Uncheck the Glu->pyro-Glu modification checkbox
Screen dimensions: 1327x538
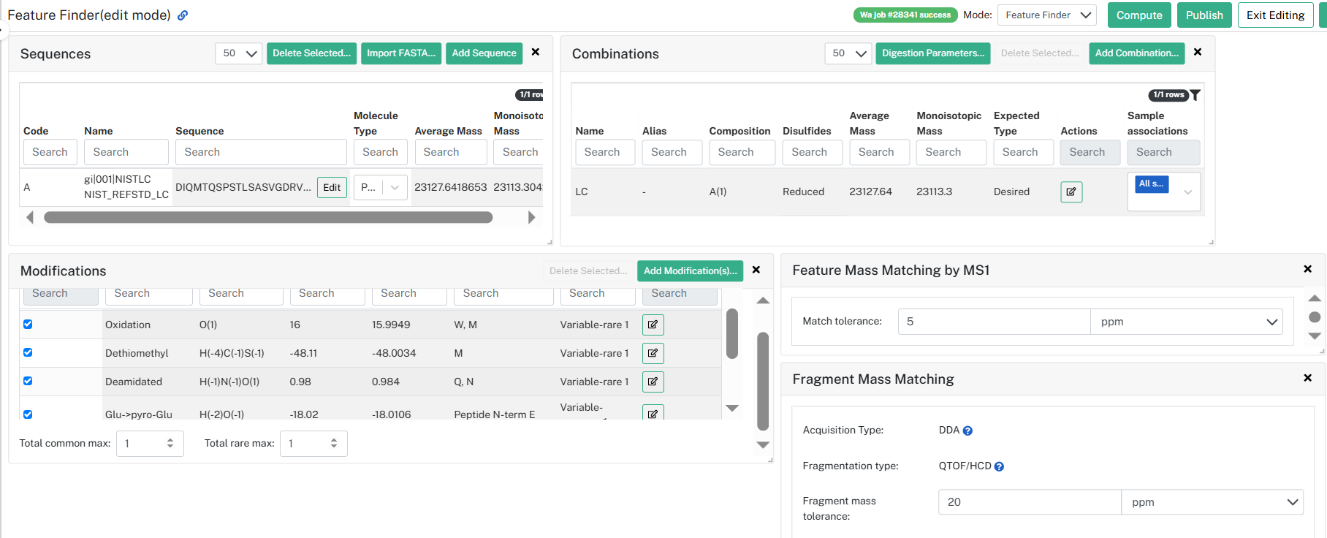(x=28, y=414)
